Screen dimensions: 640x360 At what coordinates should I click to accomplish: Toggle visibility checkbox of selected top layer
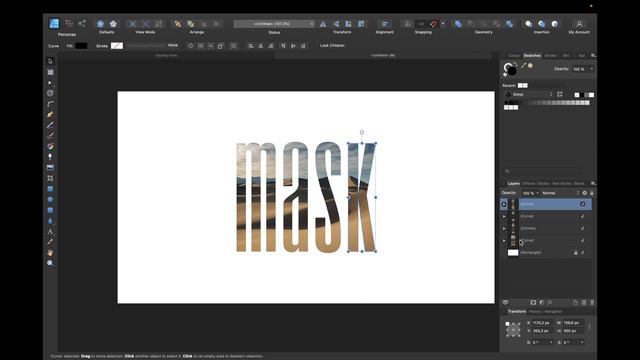(582, 204)
